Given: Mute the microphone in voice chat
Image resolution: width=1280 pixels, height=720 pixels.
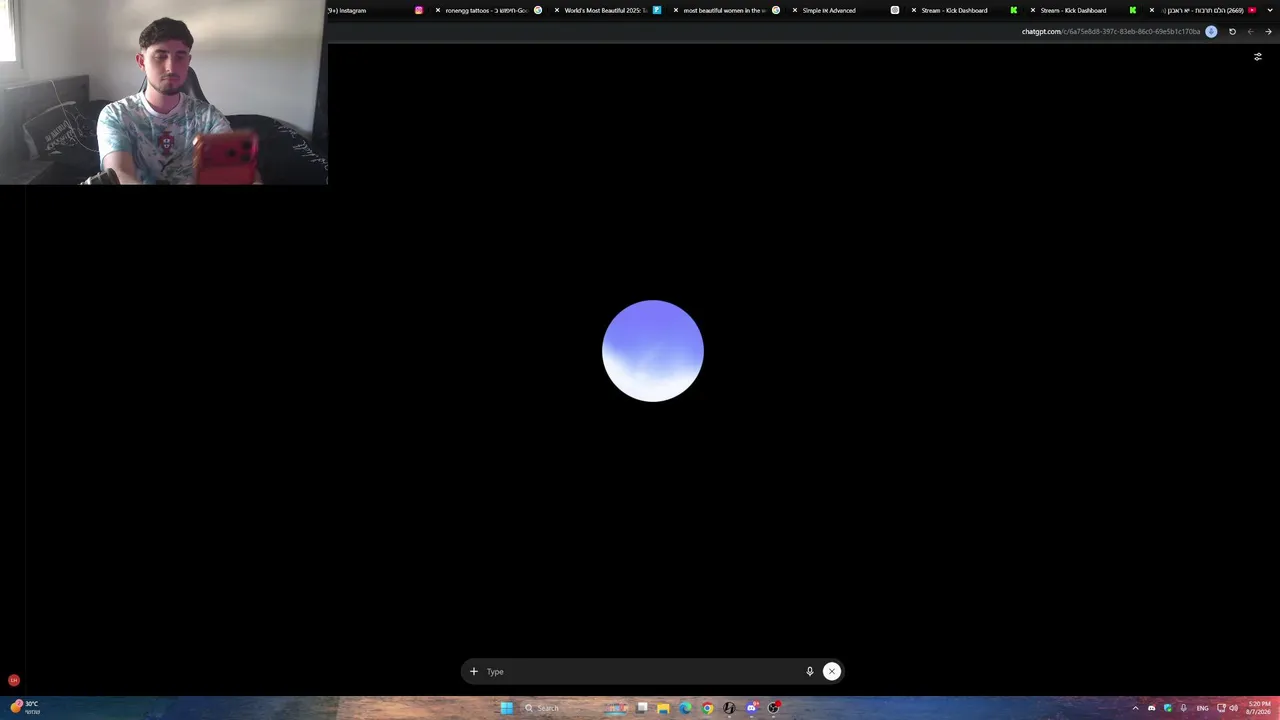Looking at the screenshot, I should 810,672.
